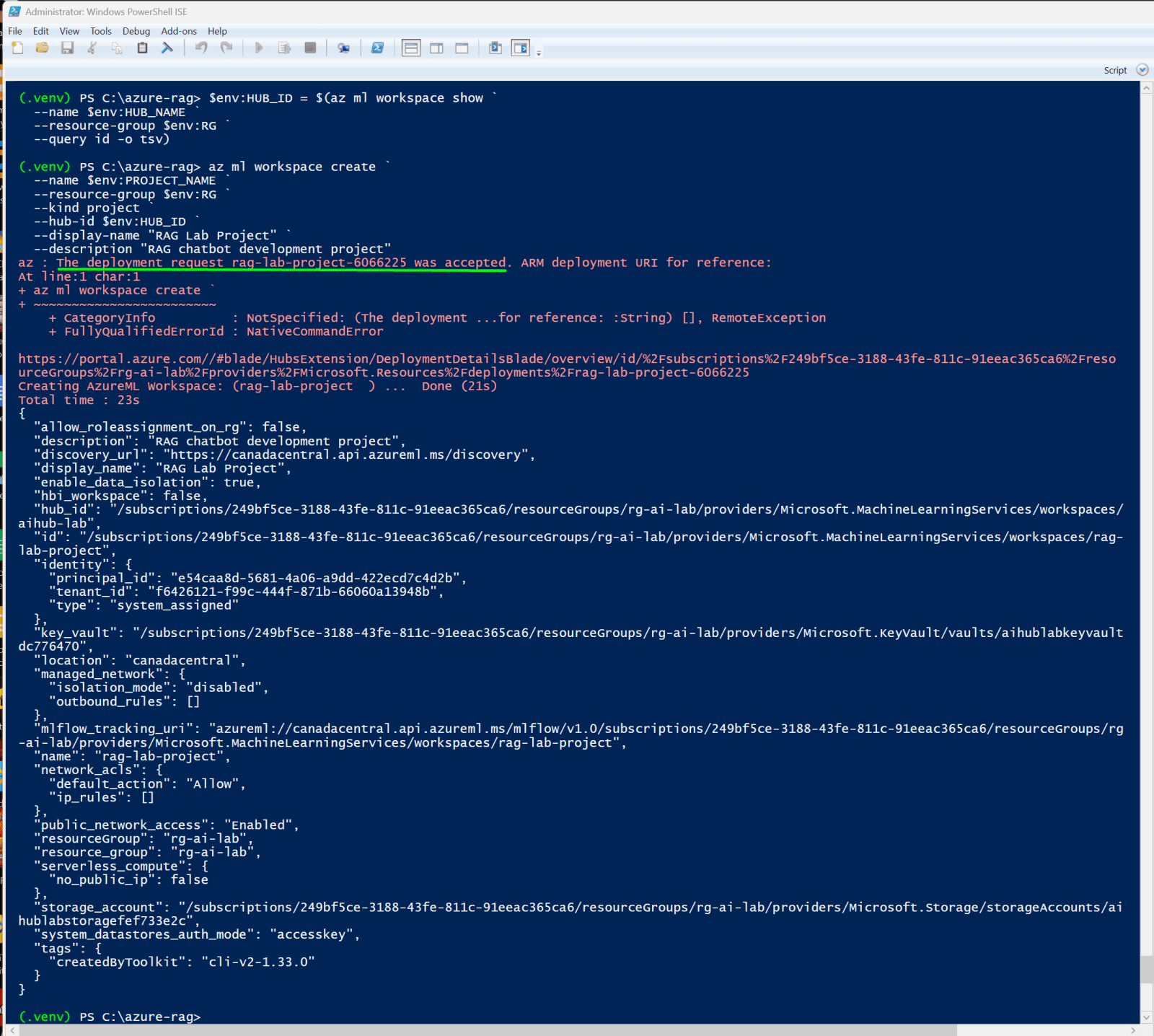Clear the console pane

pyautogui.click(x=167, y=48)
